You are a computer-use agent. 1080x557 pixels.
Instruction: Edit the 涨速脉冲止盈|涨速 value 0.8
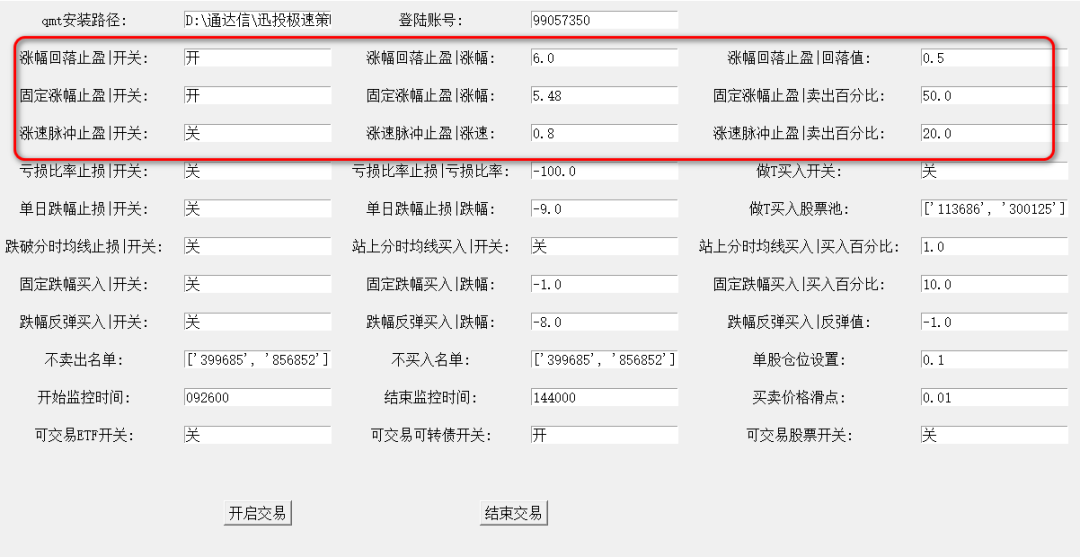point(605,134)
